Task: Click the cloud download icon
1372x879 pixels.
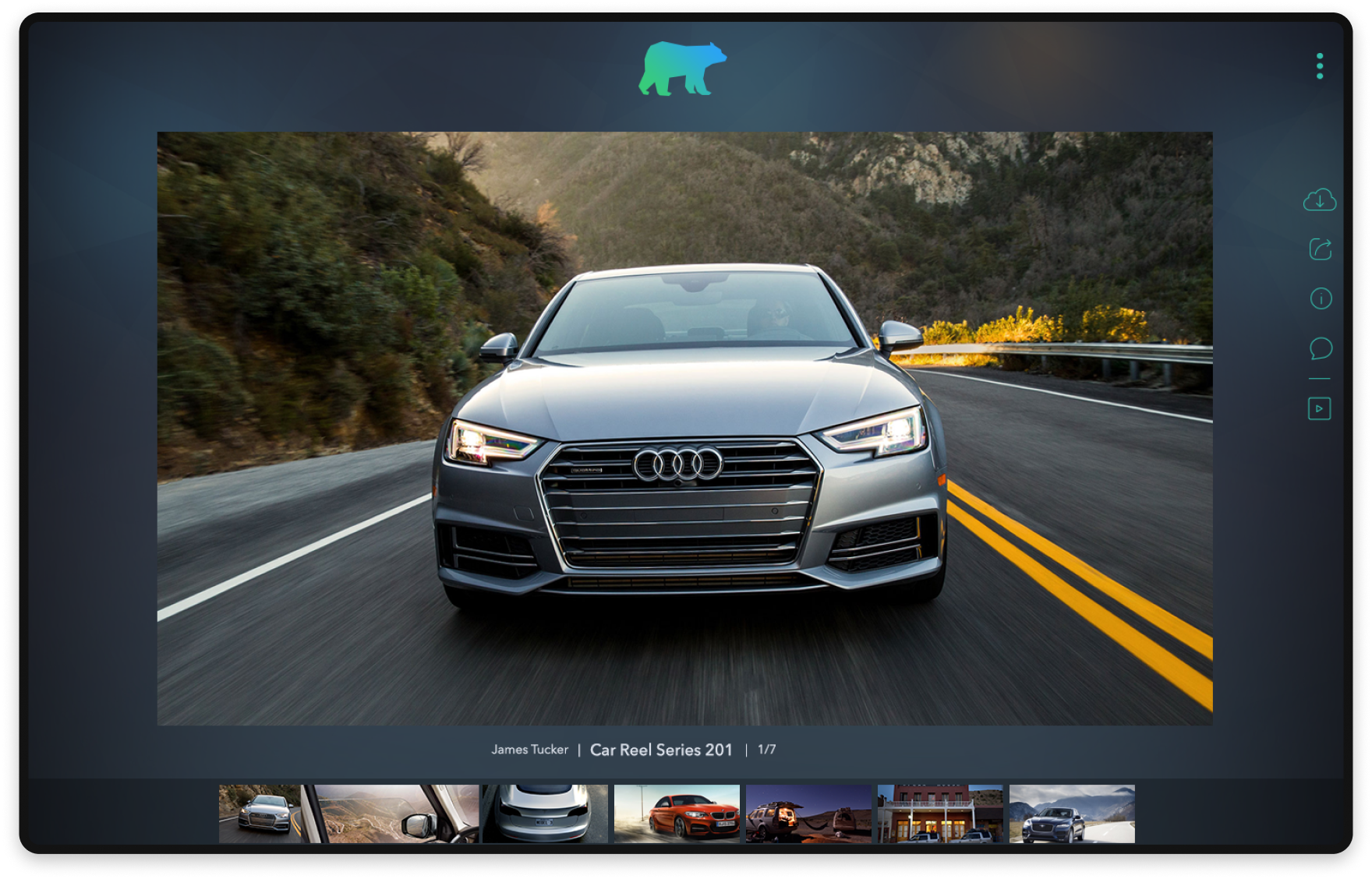Action: coord(1320,200)
